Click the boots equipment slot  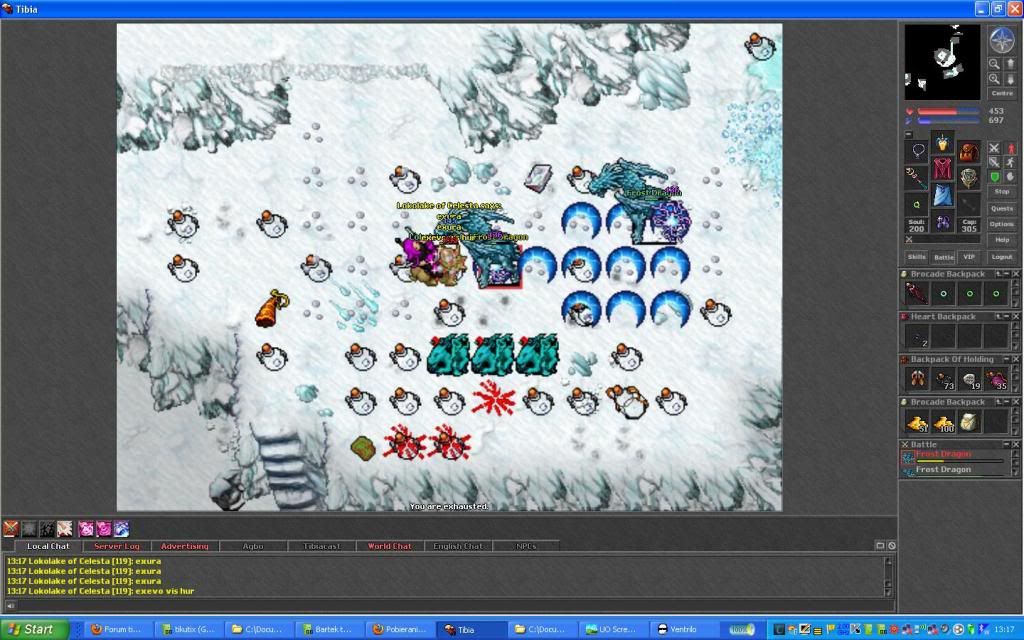(x=942, y=222)
